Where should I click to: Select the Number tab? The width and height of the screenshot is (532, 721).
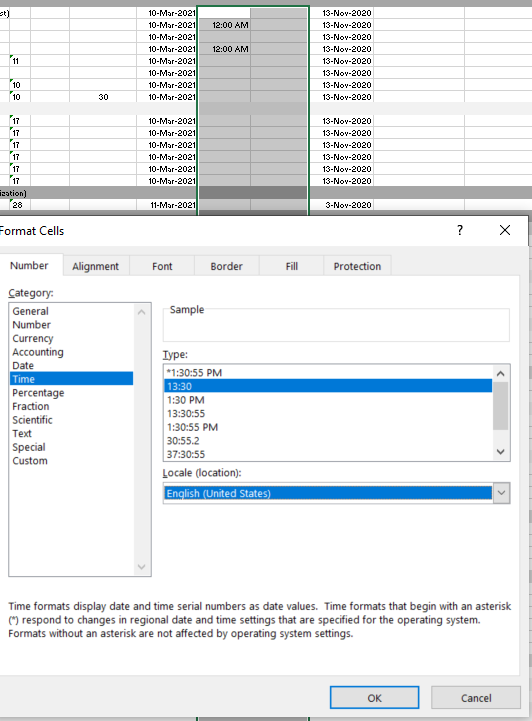click(29, 265)
